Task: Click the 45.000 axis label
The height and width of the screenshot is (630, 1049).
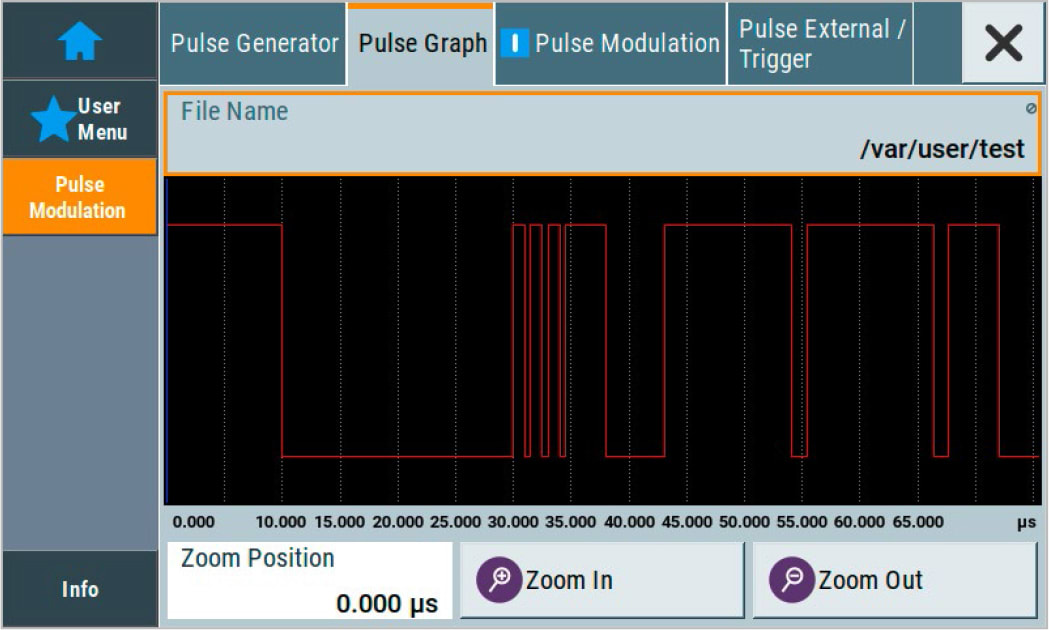Action: [x=686, y=522]
